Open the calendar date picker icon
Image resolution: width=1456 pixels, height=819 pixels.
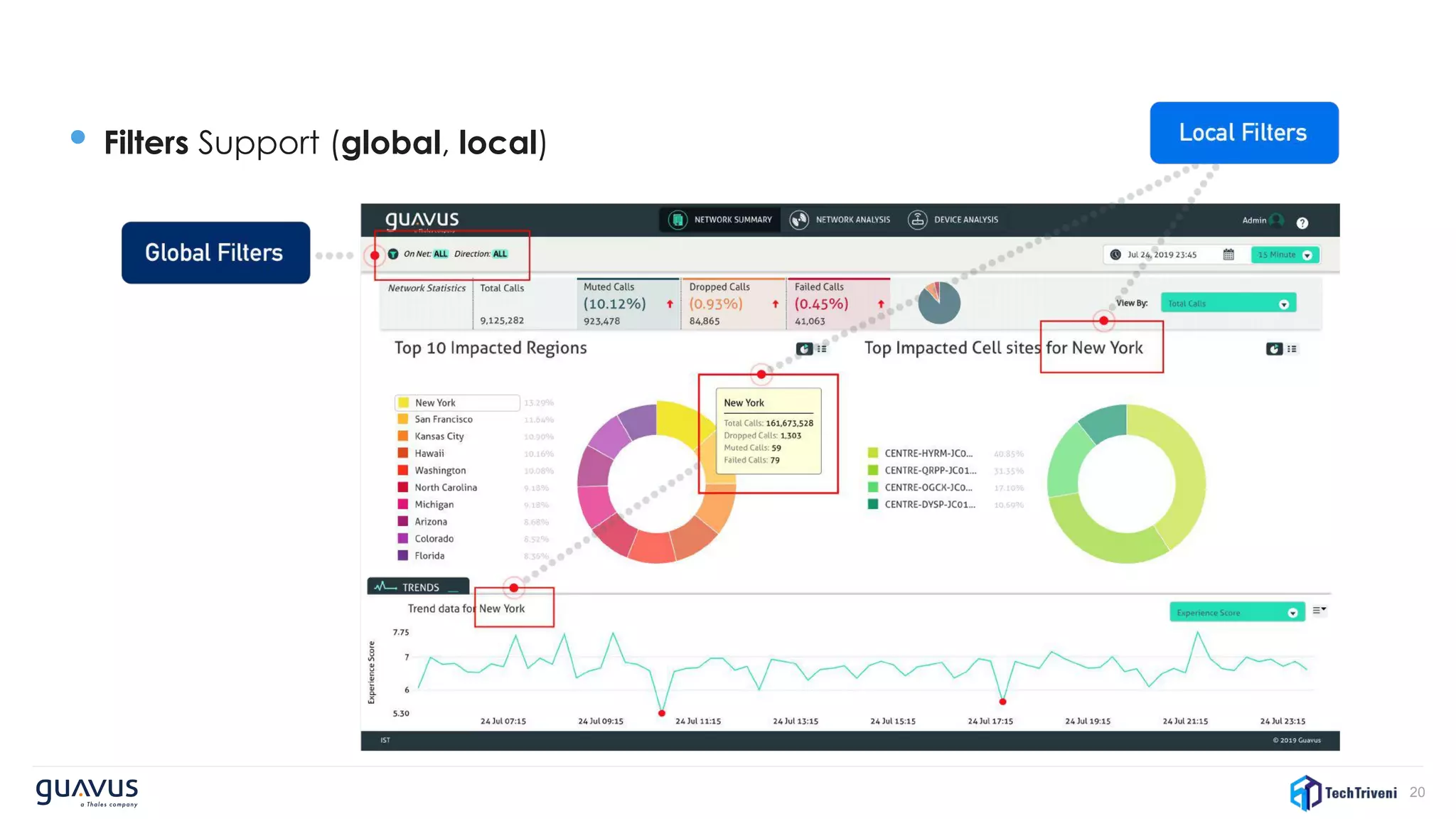click(x=1228, y=255)
